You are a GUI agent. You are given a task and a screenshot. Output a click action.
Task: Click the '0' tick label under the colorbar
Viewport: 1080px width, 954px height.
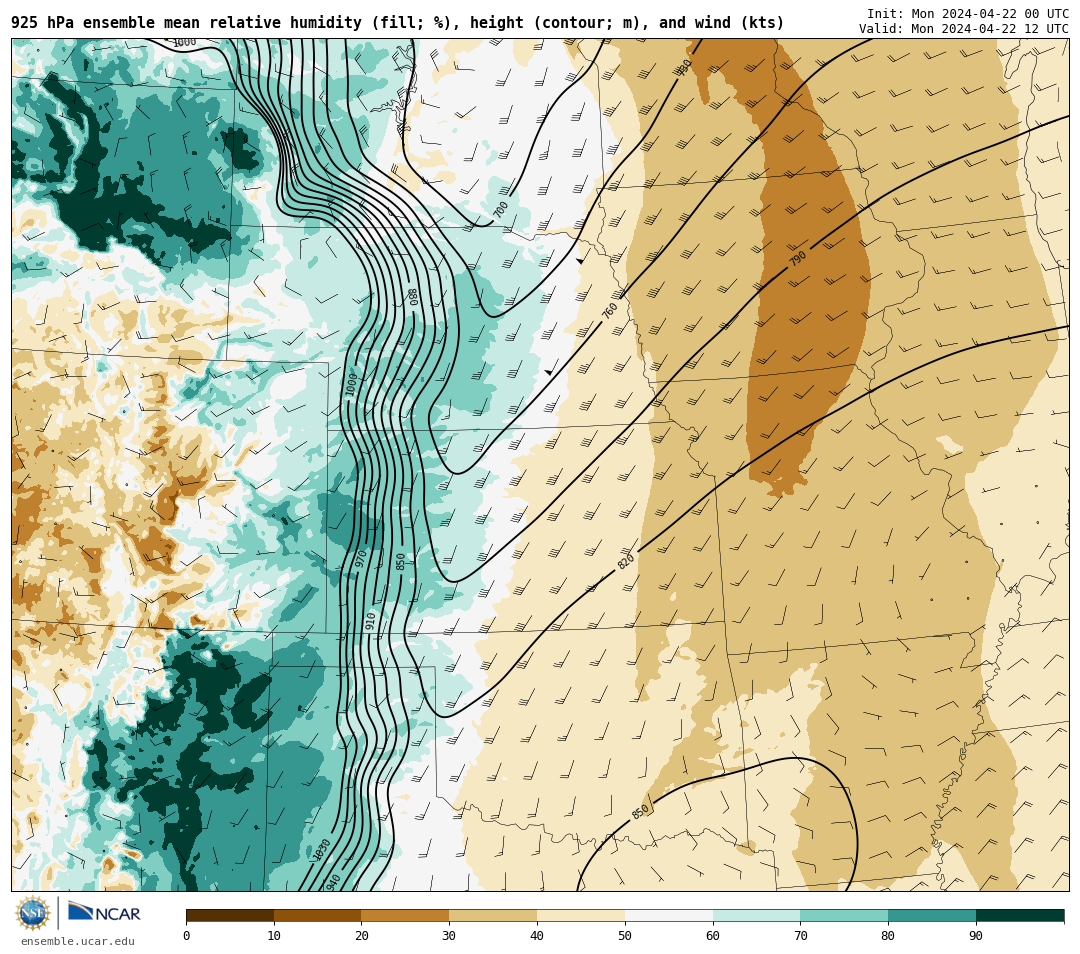[187, 935]
